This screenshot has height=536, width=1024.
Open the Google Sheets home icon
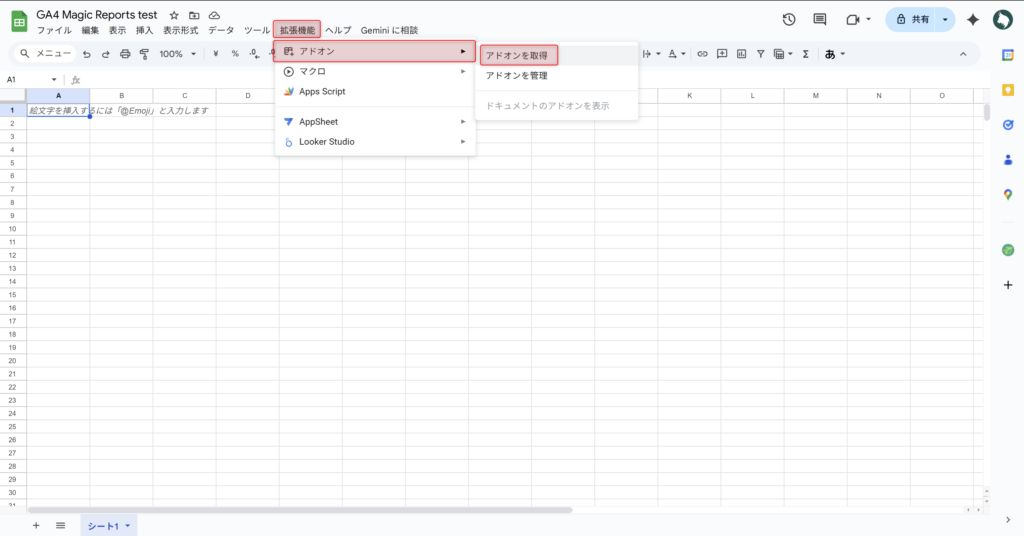click(x=20, y=22)
